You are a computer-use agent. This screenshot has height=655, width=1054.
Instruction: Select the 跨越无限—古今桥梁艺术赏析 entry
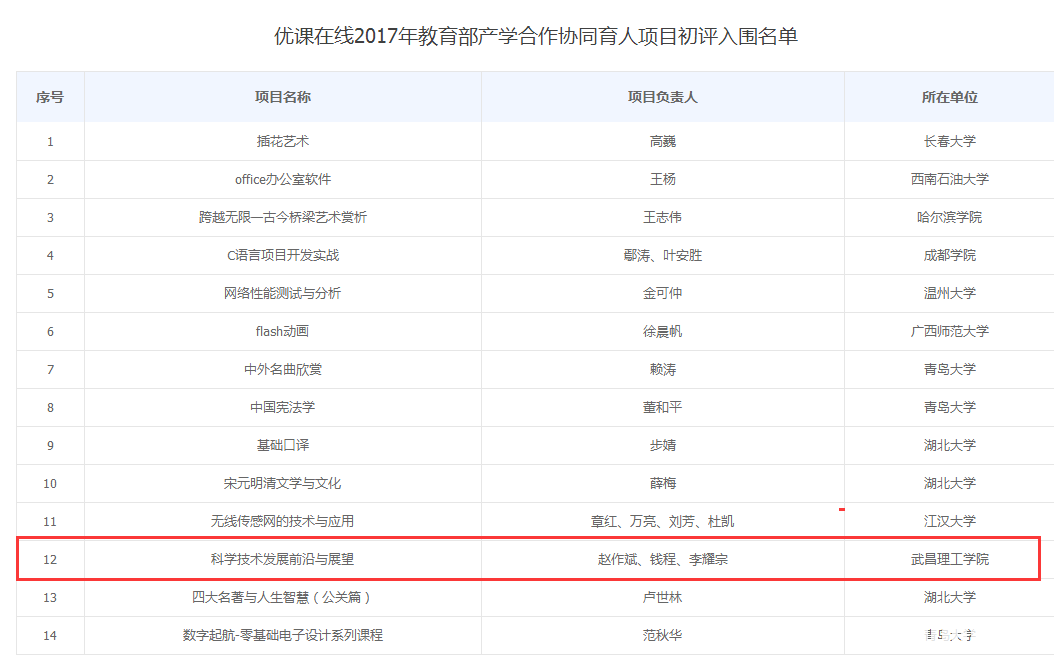point(283,217)
